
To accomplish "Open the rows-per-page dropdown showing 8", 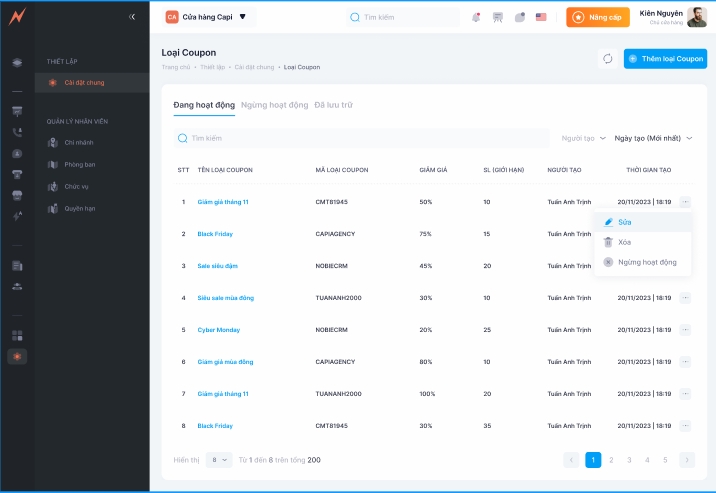I will 219,460.
